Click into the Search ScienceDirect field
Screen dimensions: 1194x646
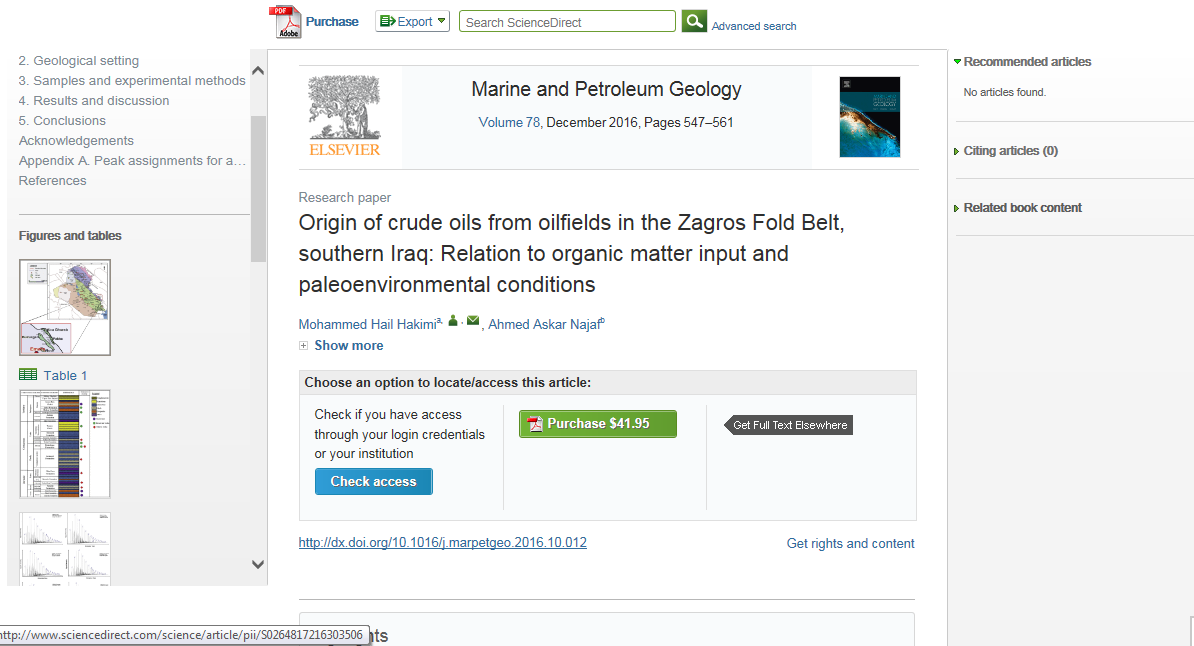[567, 22]
